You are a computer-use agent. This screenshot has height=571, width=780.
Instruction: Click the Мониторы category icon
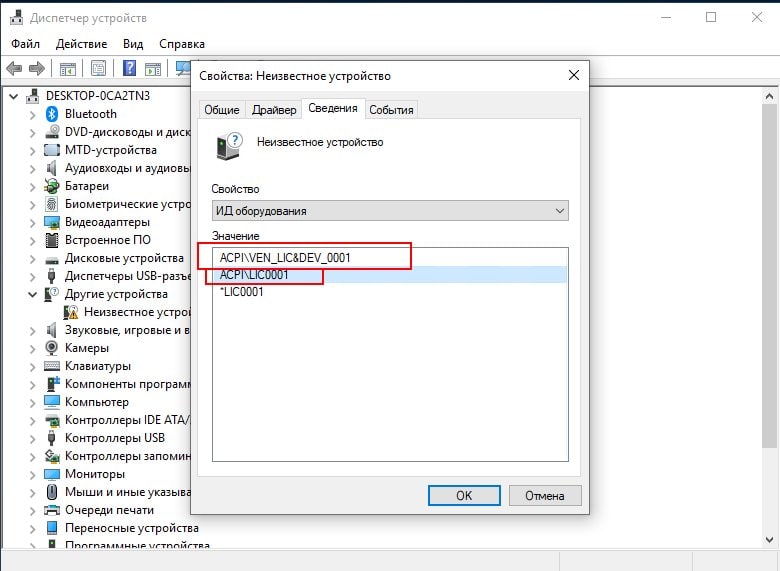point(52,474)
